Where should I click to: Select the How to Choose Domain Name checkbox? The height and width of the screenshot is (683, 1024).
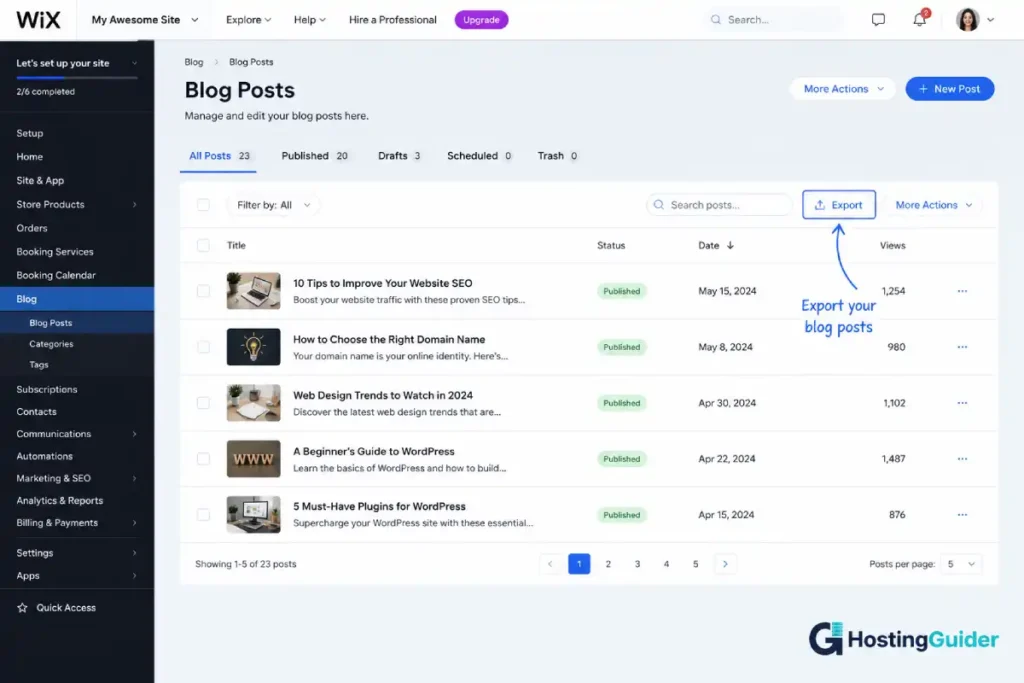[203, 347]
